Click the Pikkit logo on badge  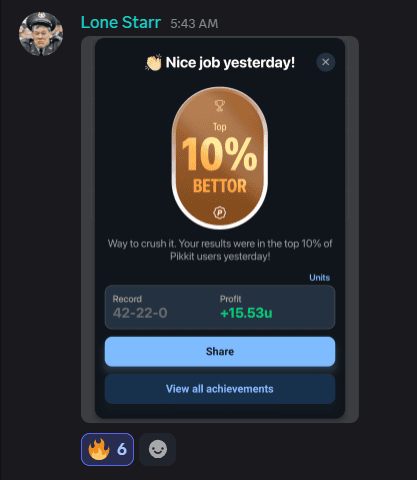coord(220,212)
